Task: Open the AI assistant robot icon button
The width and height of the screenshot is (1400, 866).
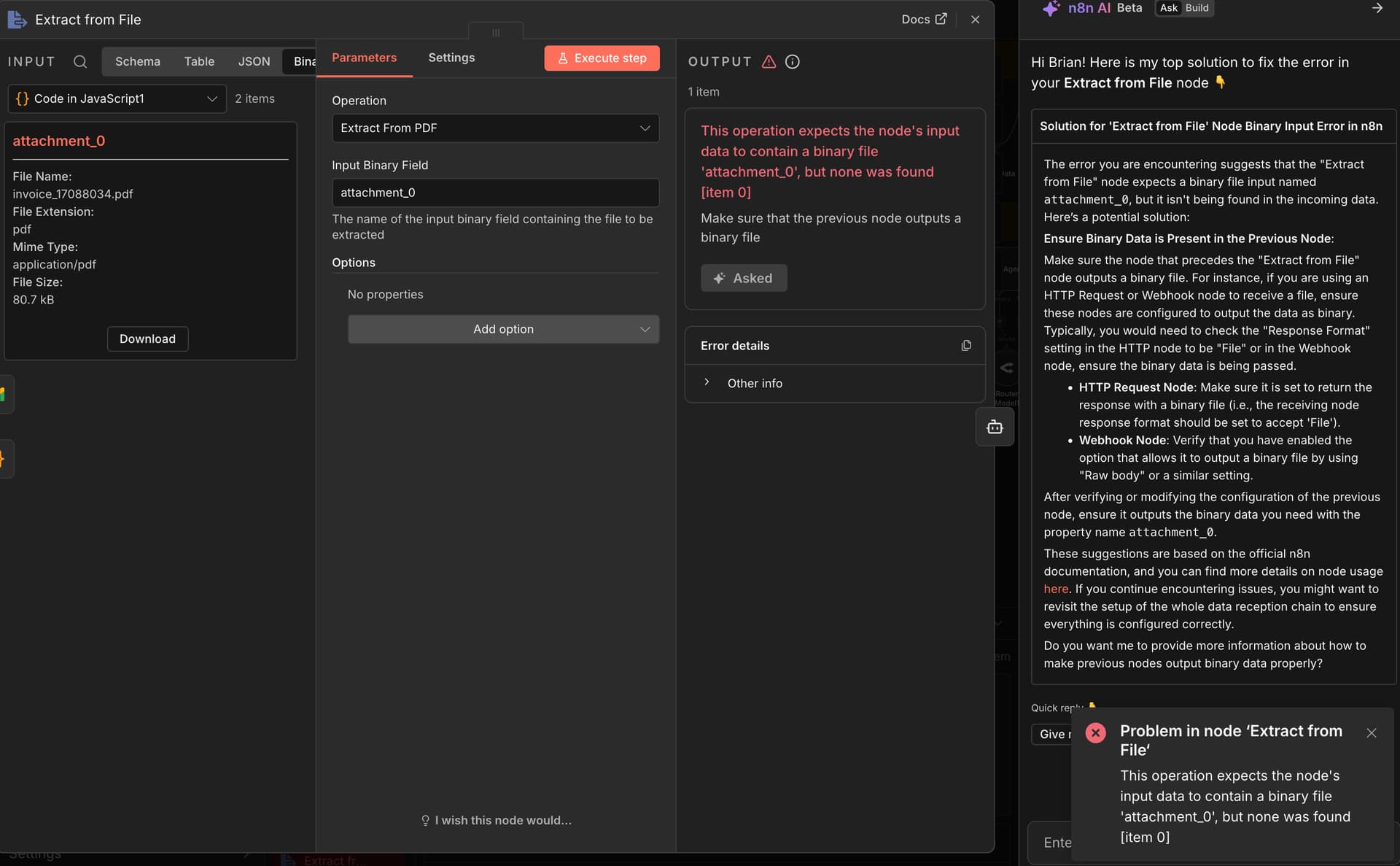Action: point(995,428)
